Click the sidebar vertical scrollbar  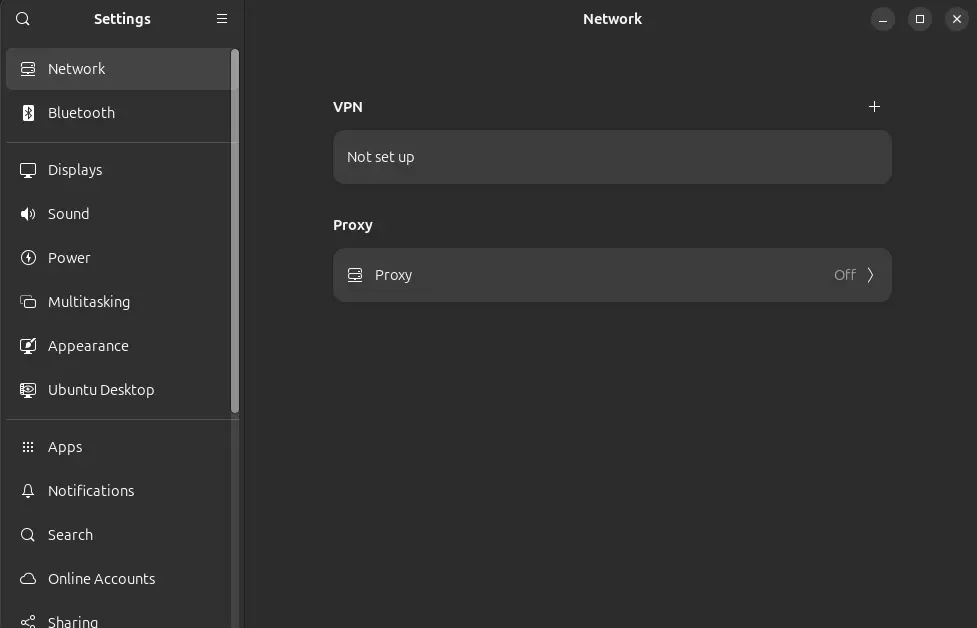235,230
